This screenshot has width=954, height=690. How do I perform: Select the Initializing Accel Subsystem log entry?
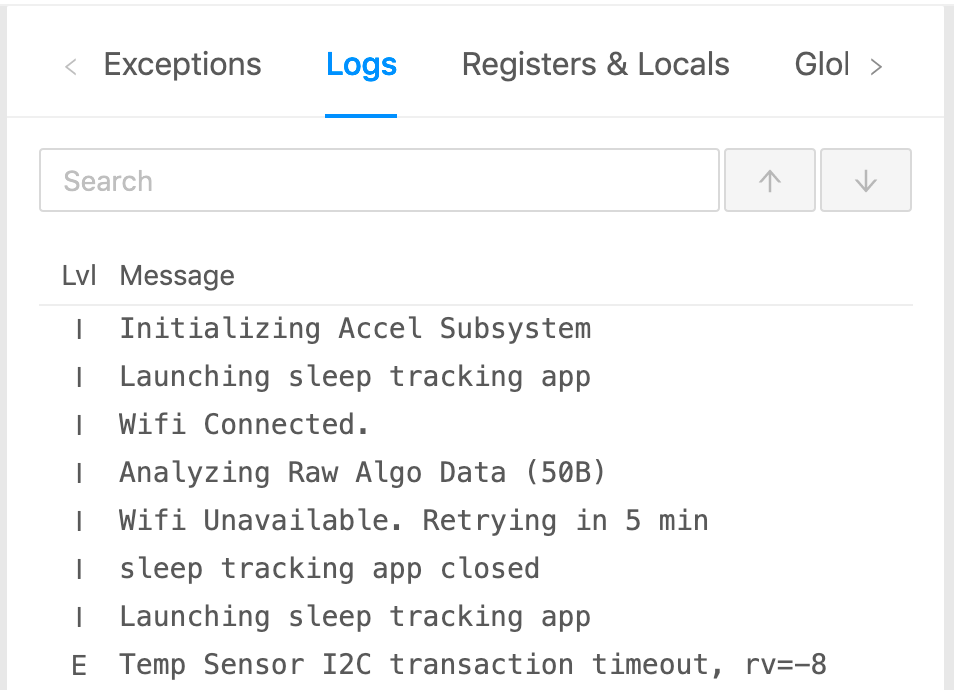355,329
